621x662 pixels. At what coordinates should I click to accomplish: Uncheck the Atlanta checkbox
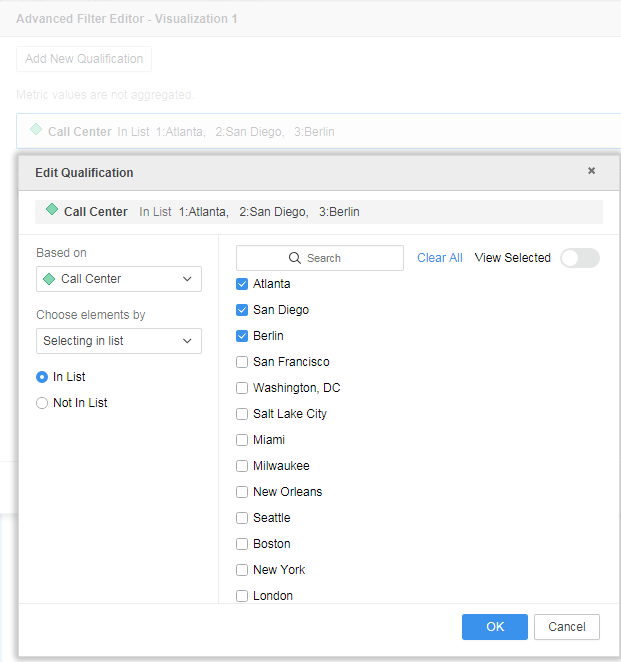(242, 284)
